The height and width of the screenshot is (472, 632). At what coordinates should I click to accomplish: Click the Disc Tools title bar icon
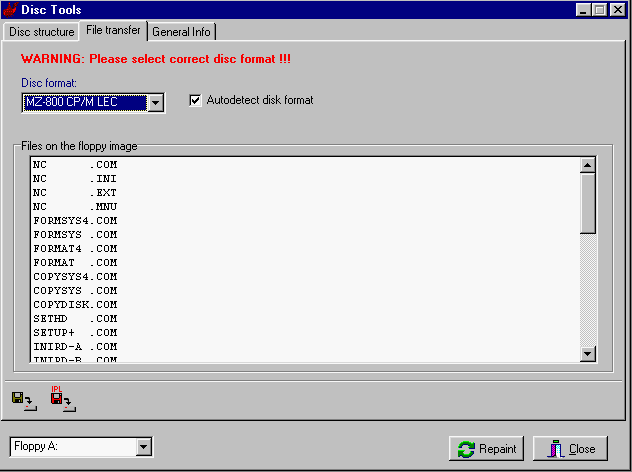click(x=11, y=10)
